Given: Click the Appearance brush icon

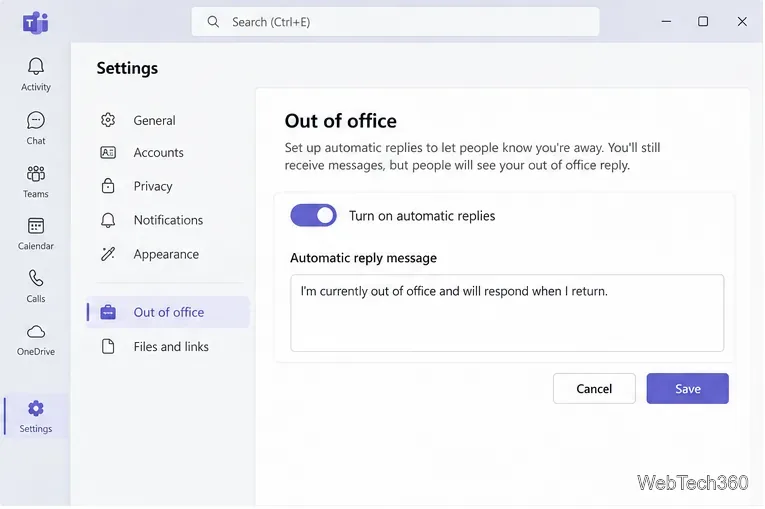Looking at the screenshot, I should 108,254.
